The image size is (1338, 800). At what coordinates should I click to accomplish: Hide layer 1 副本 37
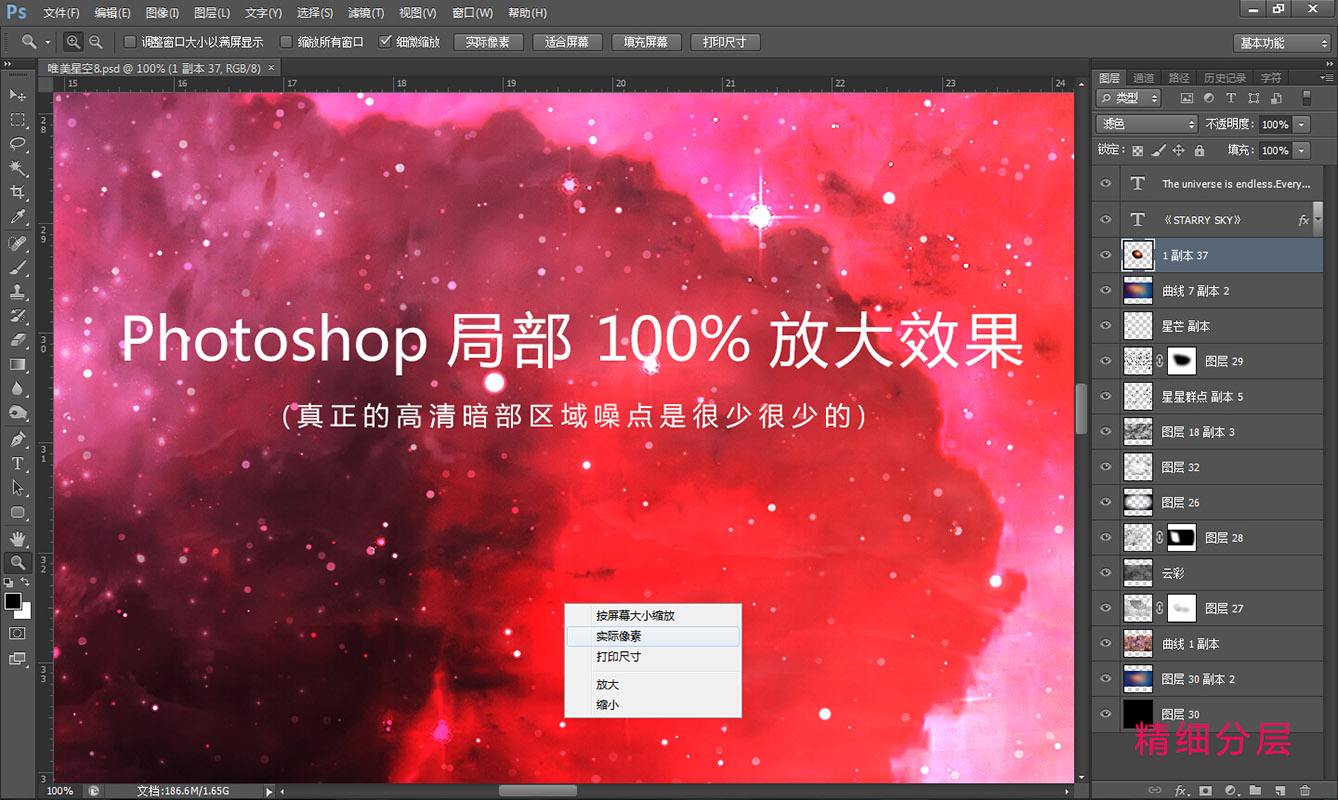[x=1106, y=255]
